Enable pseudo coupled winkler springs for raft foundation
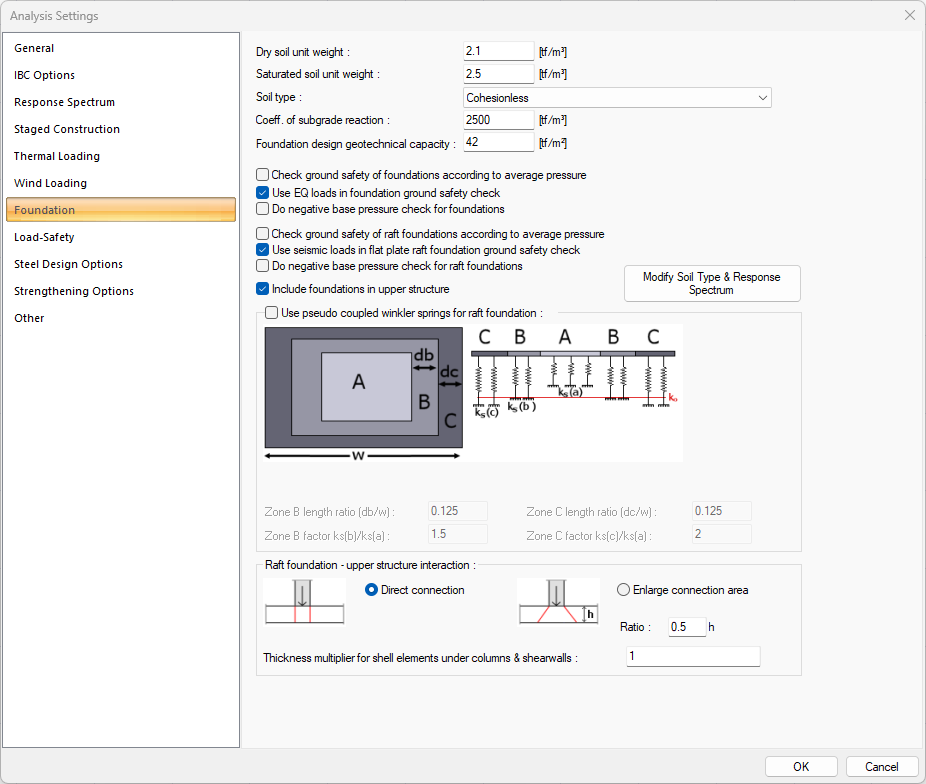 point(271,312)
